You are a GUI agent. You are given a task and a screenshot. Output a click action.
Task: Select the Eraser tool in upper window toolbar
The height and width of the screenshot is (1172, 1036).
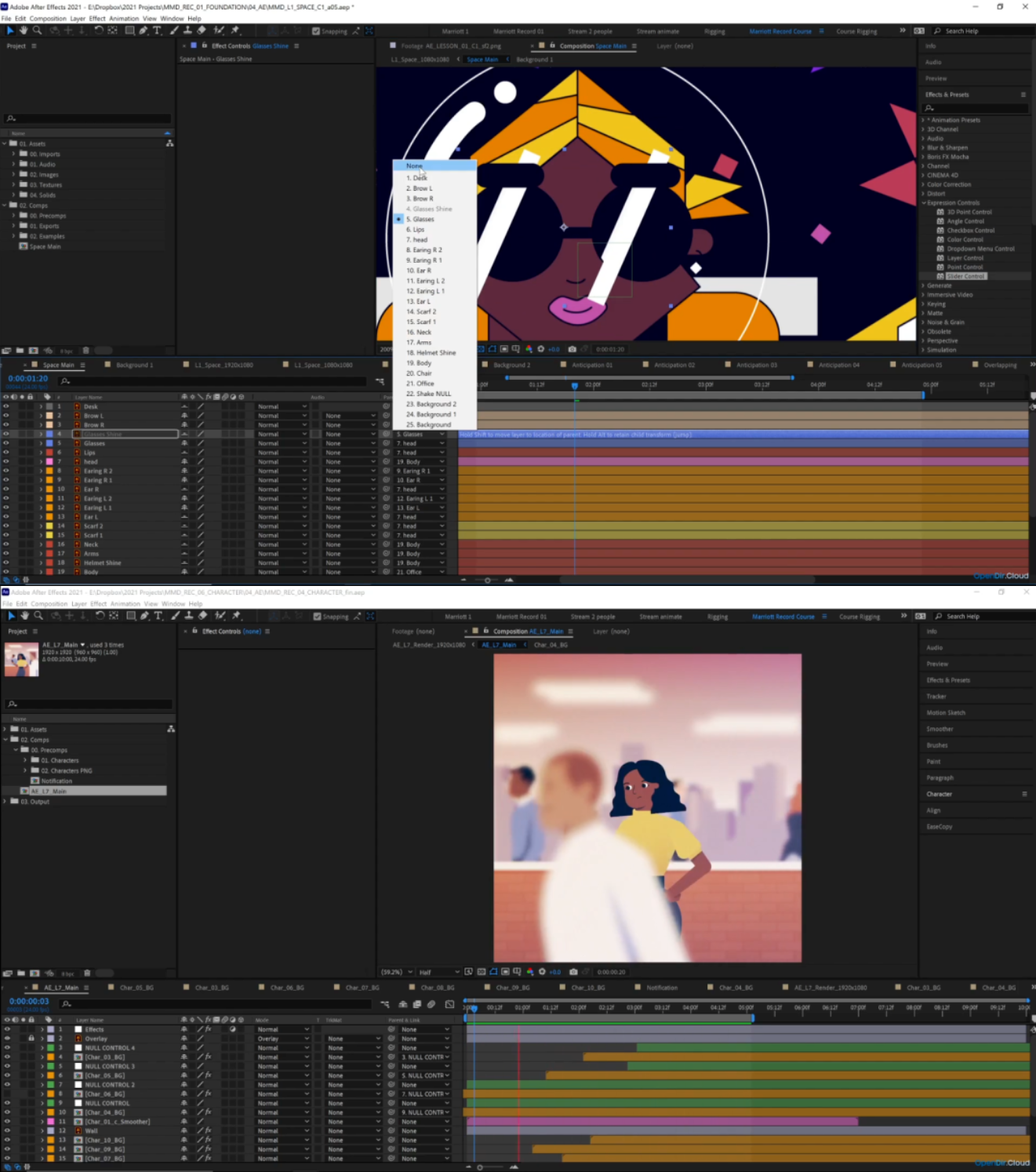point(202,31)
